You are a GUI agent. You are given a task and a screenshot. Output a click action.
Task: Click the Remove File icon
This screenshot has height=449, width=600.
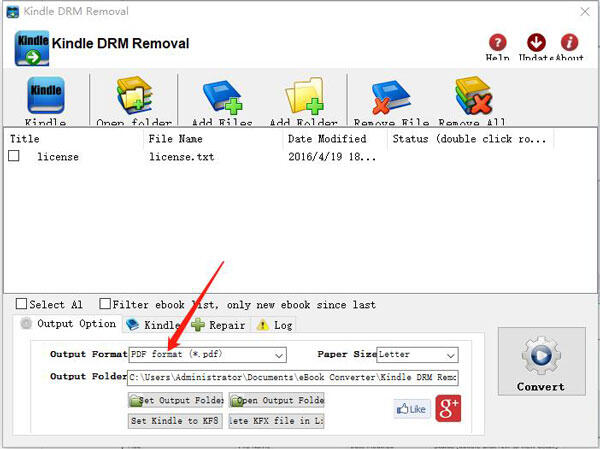click(390, 96)
